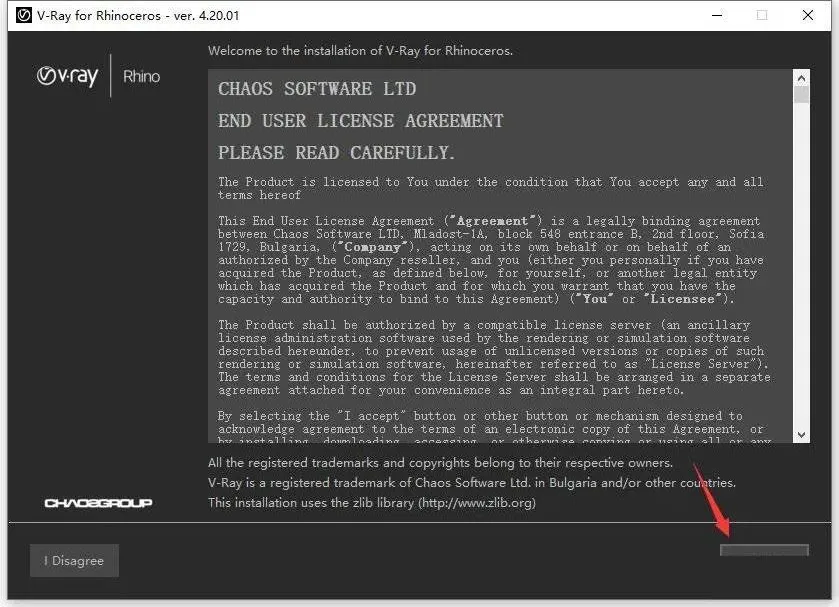Click the 'CHAOS SOFTWARE LTD' heading

coord(317,89)
